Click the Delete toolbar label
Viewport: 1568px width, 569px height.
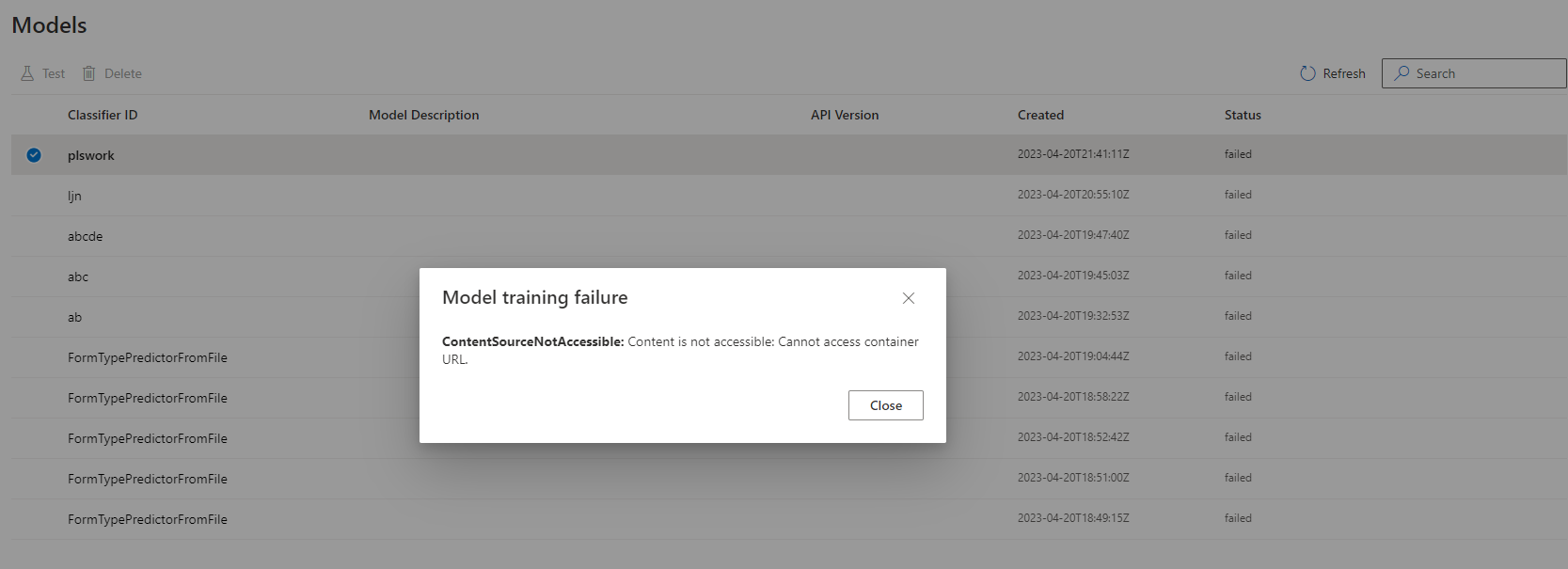tap(124, 72)
